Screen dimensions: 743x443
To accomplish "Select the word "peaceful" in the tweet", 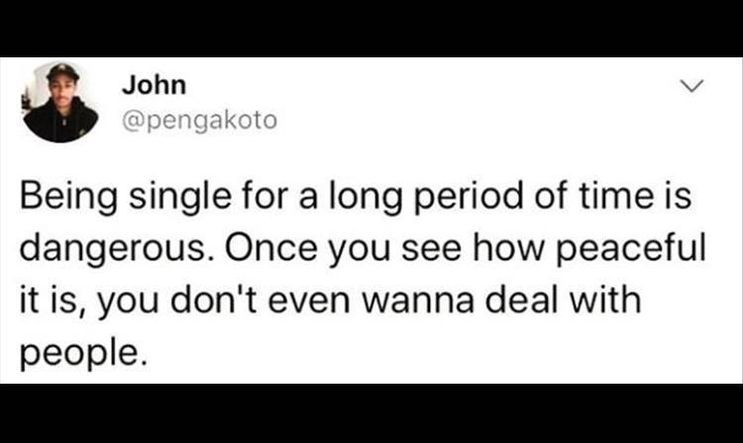I will (631, 250).
